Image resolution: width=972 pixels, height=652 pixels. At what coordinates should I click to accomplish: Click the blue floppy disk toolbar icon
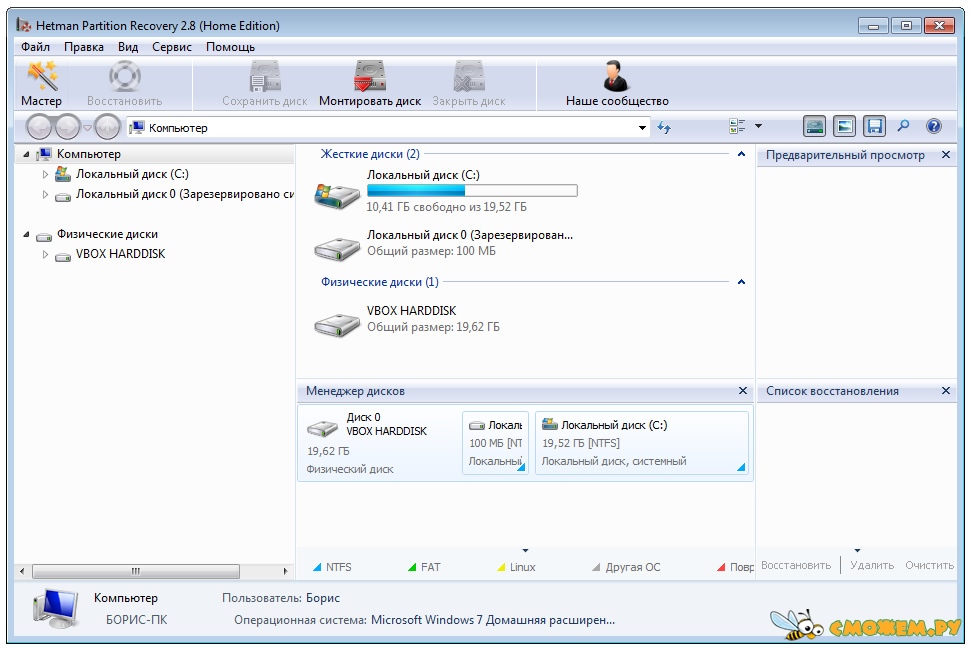click(x=874, y=126)
